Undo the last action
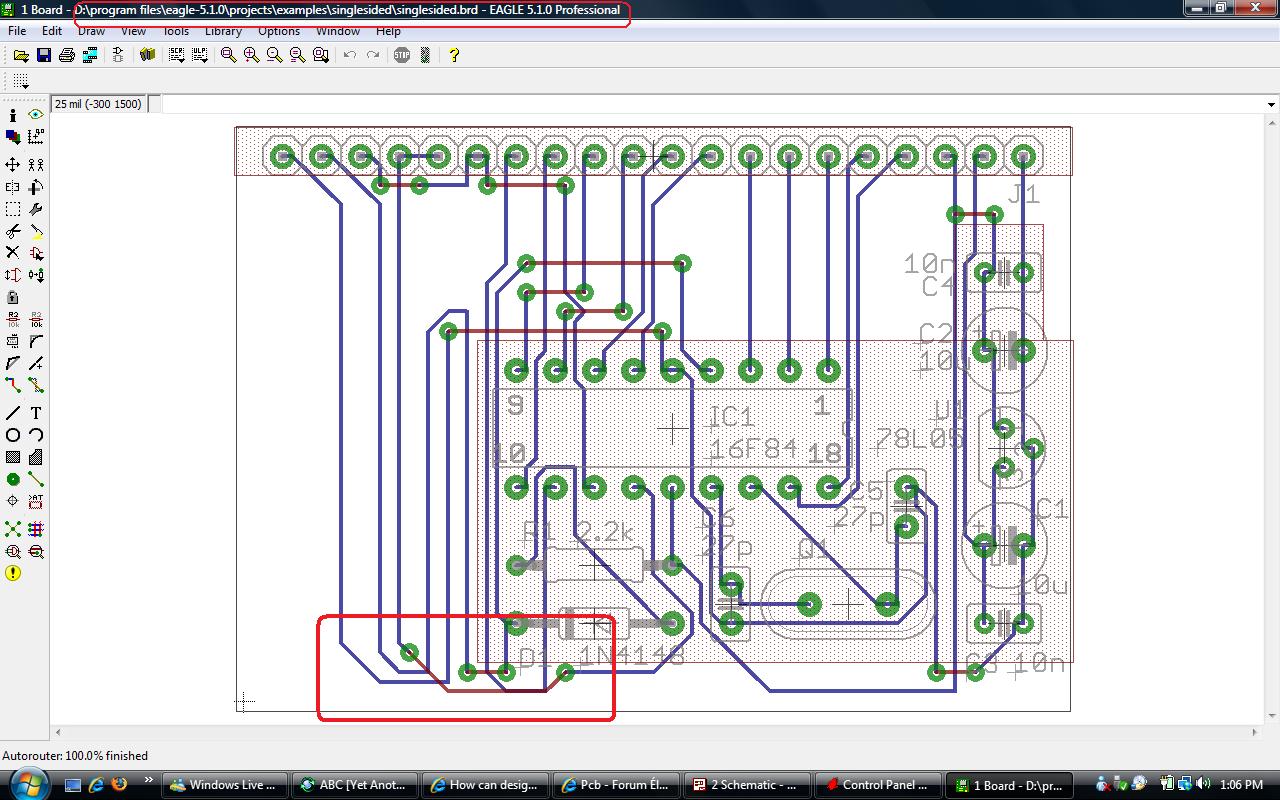The height and width of the screenshot is (800, 1280). pyautogui.click(x=350, y=55)
